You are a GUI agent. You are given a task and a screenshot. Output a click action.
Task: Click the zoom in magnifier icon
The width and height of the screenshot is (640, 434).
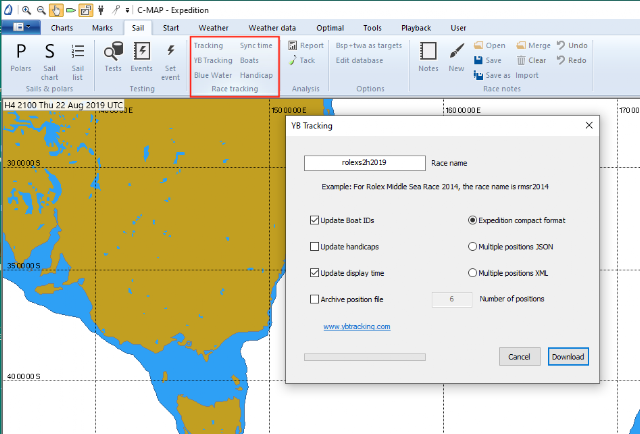tap(27, 10)
